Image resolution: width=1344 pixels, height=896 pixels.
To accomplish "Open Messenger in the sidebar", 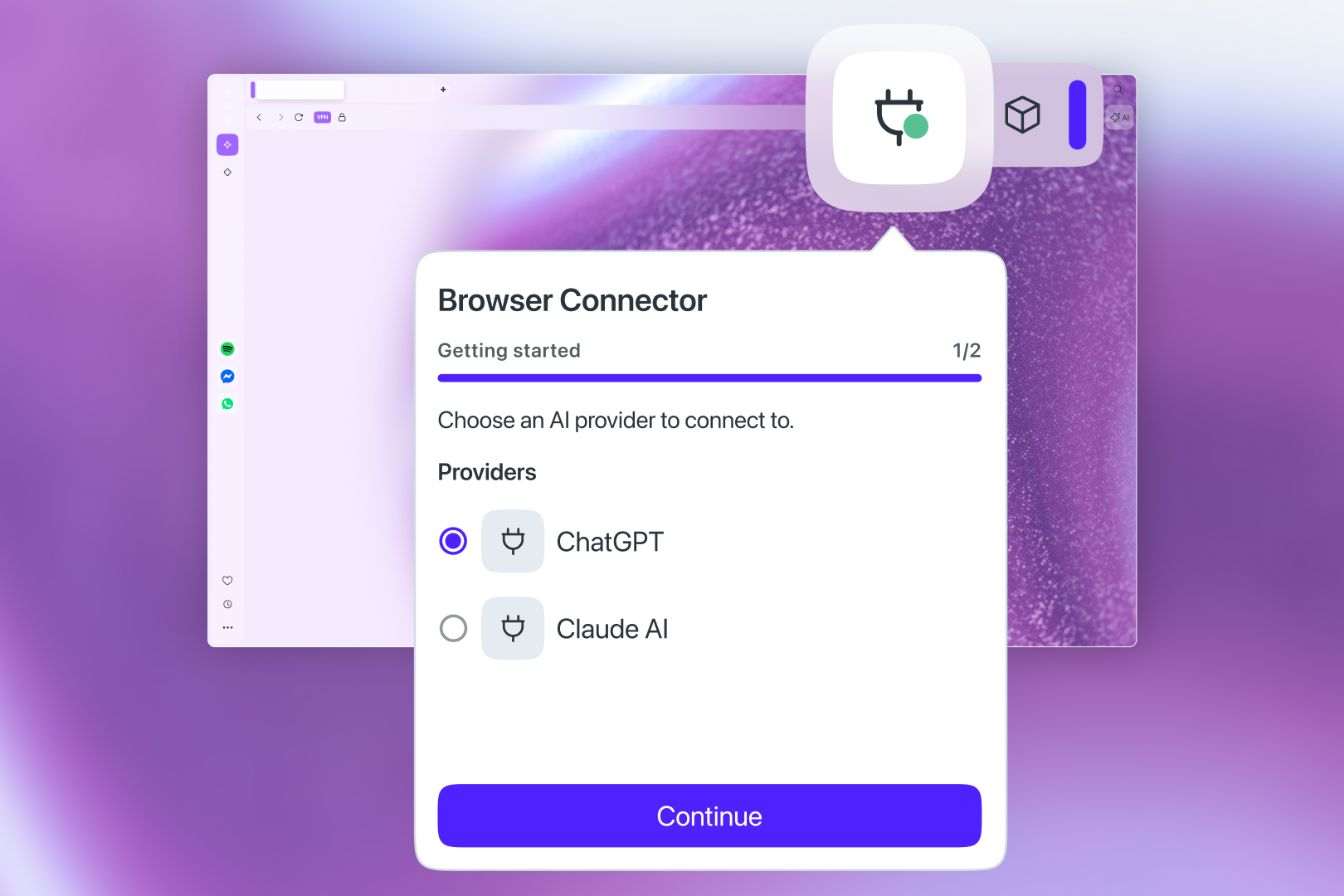I will 227,377.
